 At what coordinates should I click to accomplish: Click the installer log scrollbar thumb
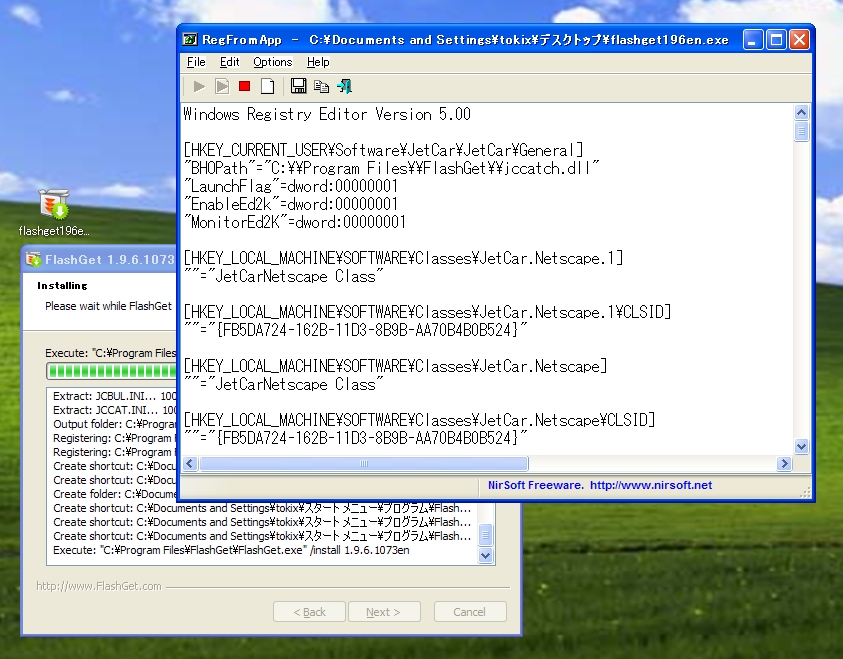coord(485,535)
